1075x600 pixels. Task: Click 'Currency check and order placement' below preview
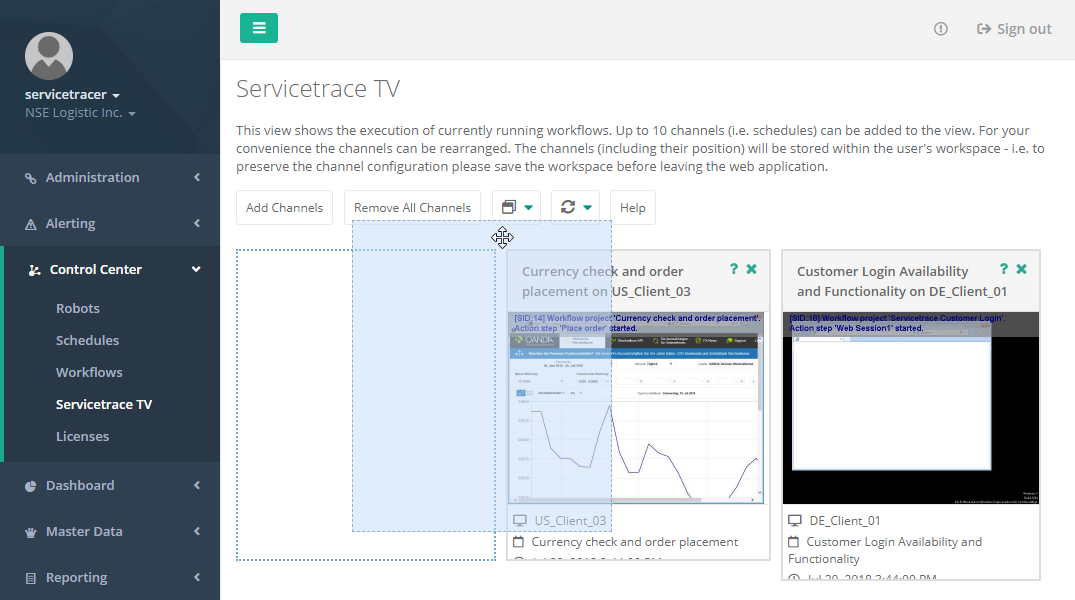635,542
